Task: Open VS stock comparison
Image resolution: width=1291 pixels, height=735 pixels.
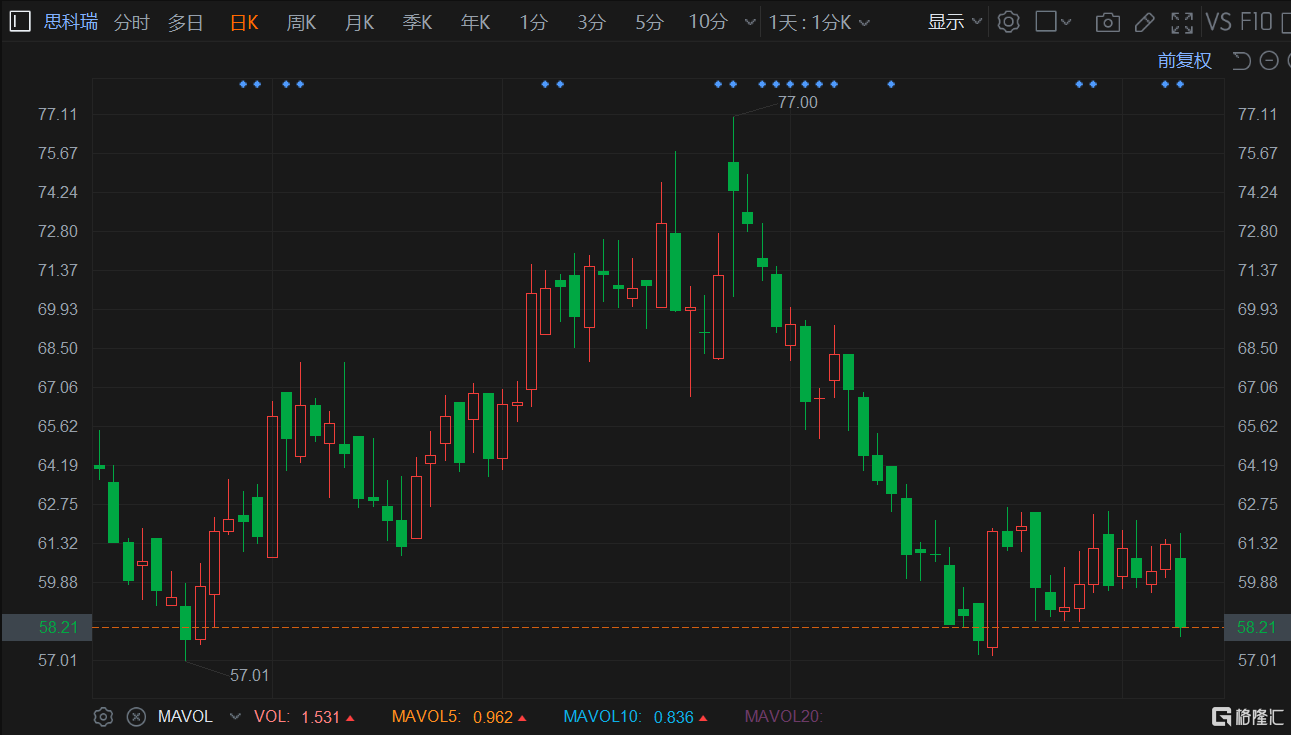Action: [1218, 22]
